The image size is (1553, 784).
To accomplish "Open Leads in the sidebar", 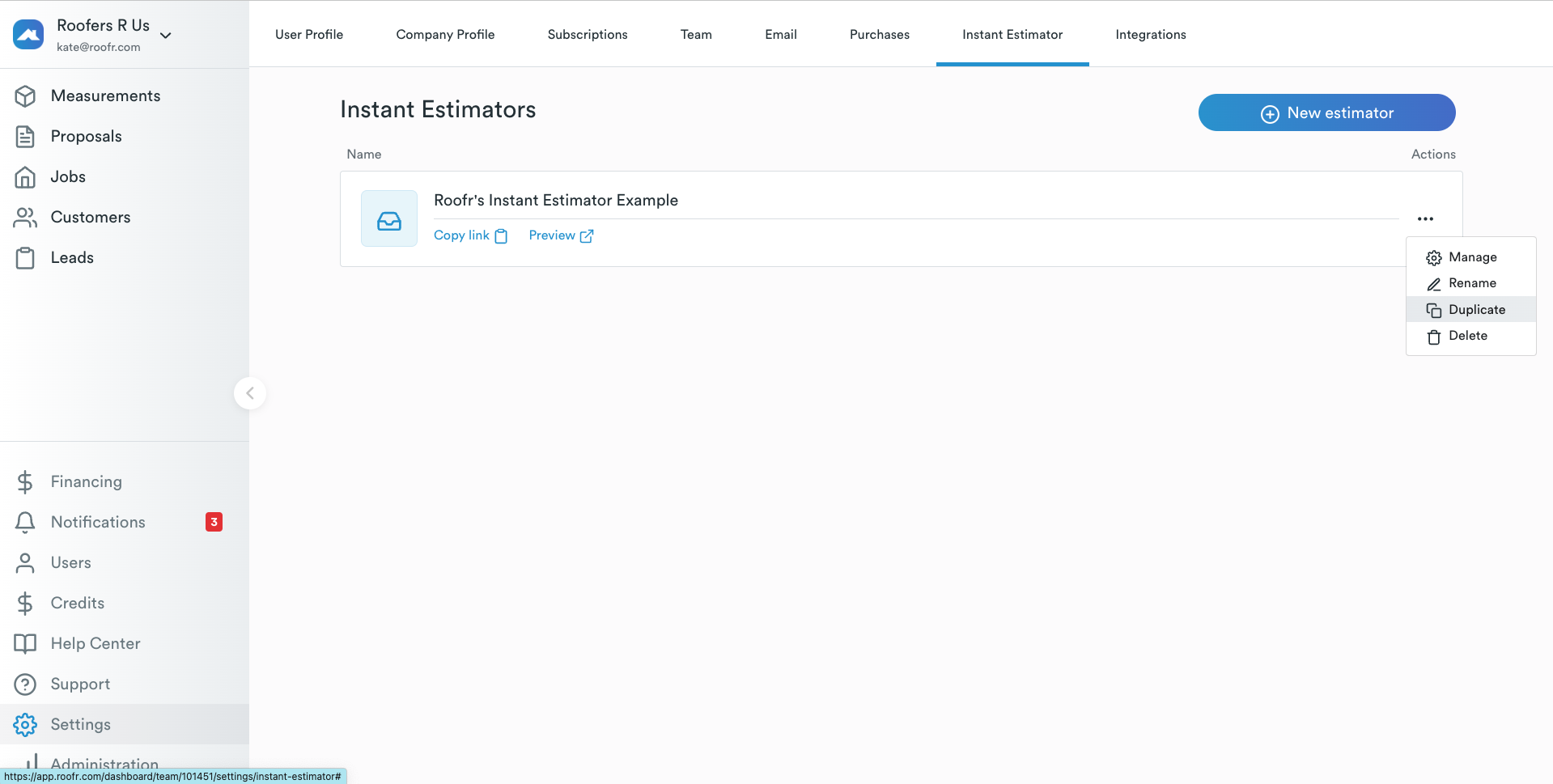I will [125, 258].
